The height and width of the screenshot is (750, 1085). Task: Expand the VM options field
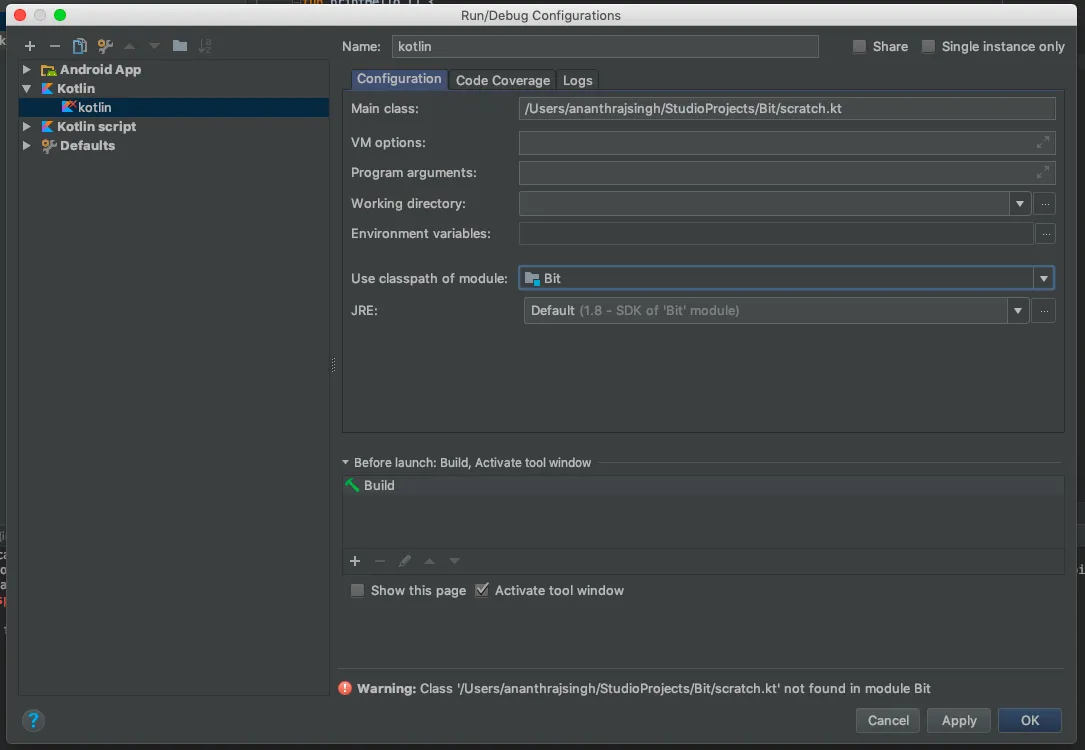click(1043, 143)
